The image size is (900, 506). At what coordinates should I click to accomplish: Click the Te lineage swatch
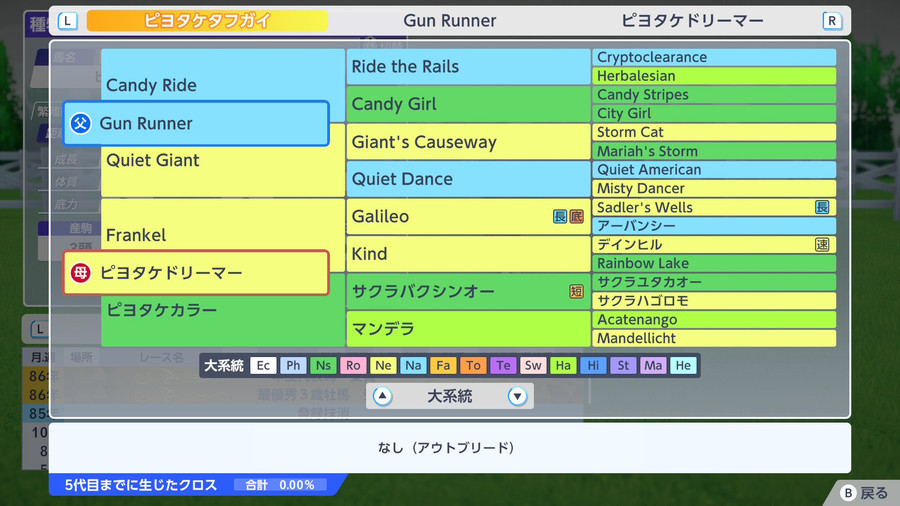[503, 365]
